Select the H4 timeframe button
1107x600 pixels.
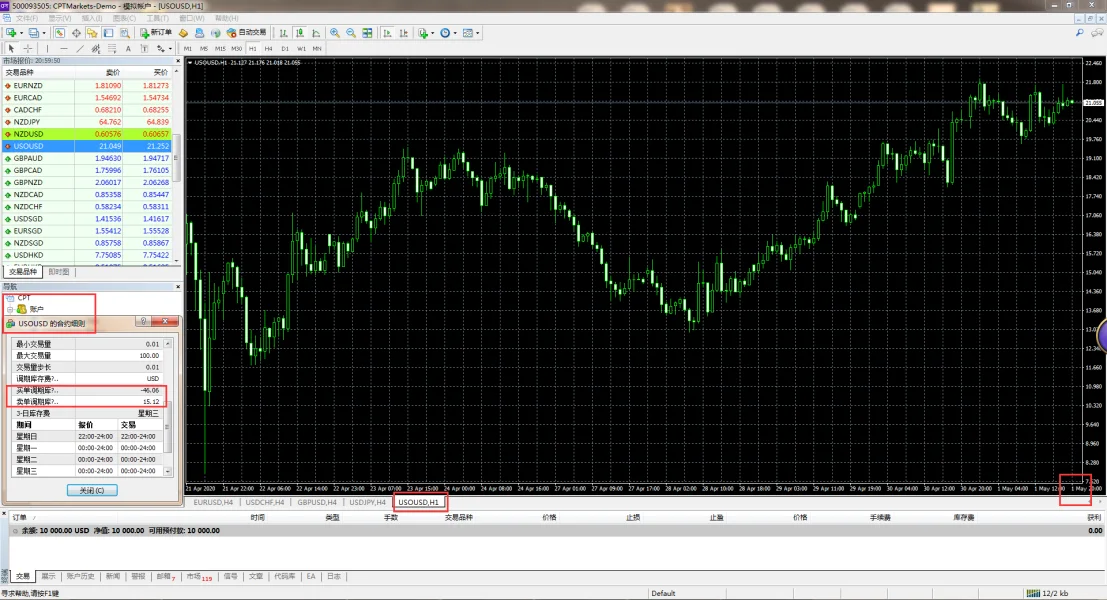tap(268, 48)
